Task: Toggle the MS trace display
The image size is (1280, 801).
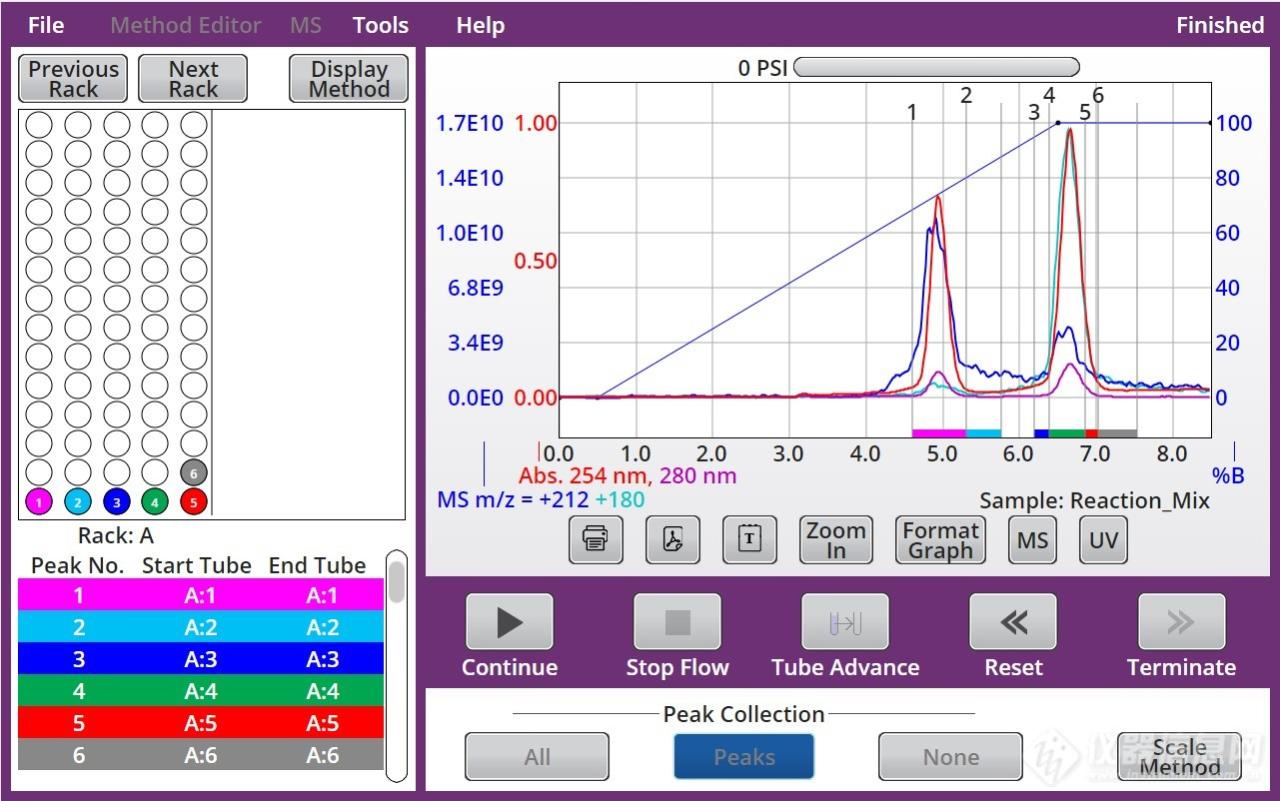Action: (1032, 540)
